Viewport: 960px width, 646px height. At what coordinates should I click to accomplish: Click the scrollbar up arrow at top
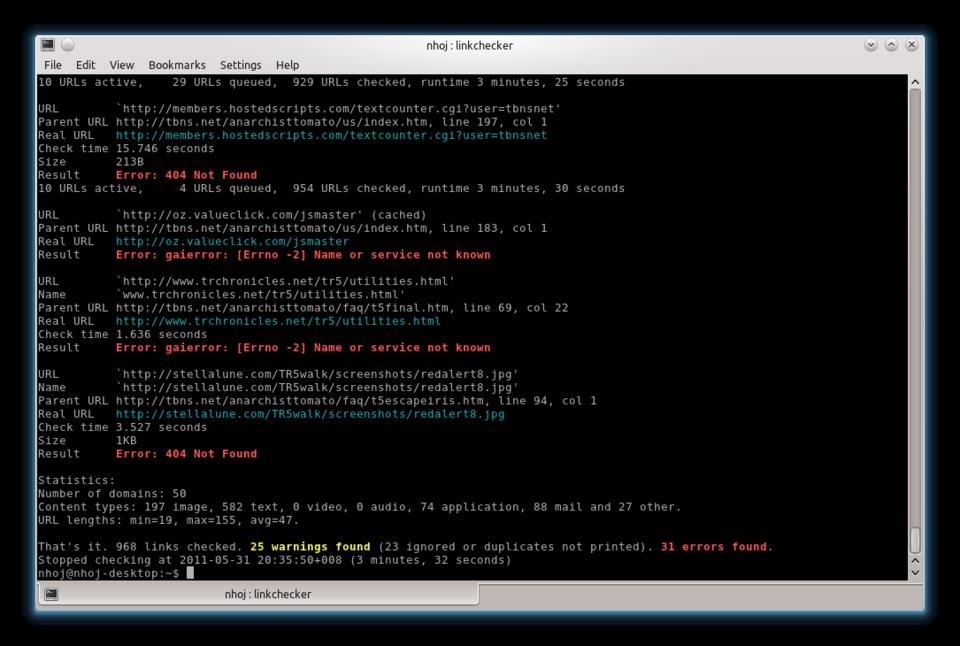915,82
